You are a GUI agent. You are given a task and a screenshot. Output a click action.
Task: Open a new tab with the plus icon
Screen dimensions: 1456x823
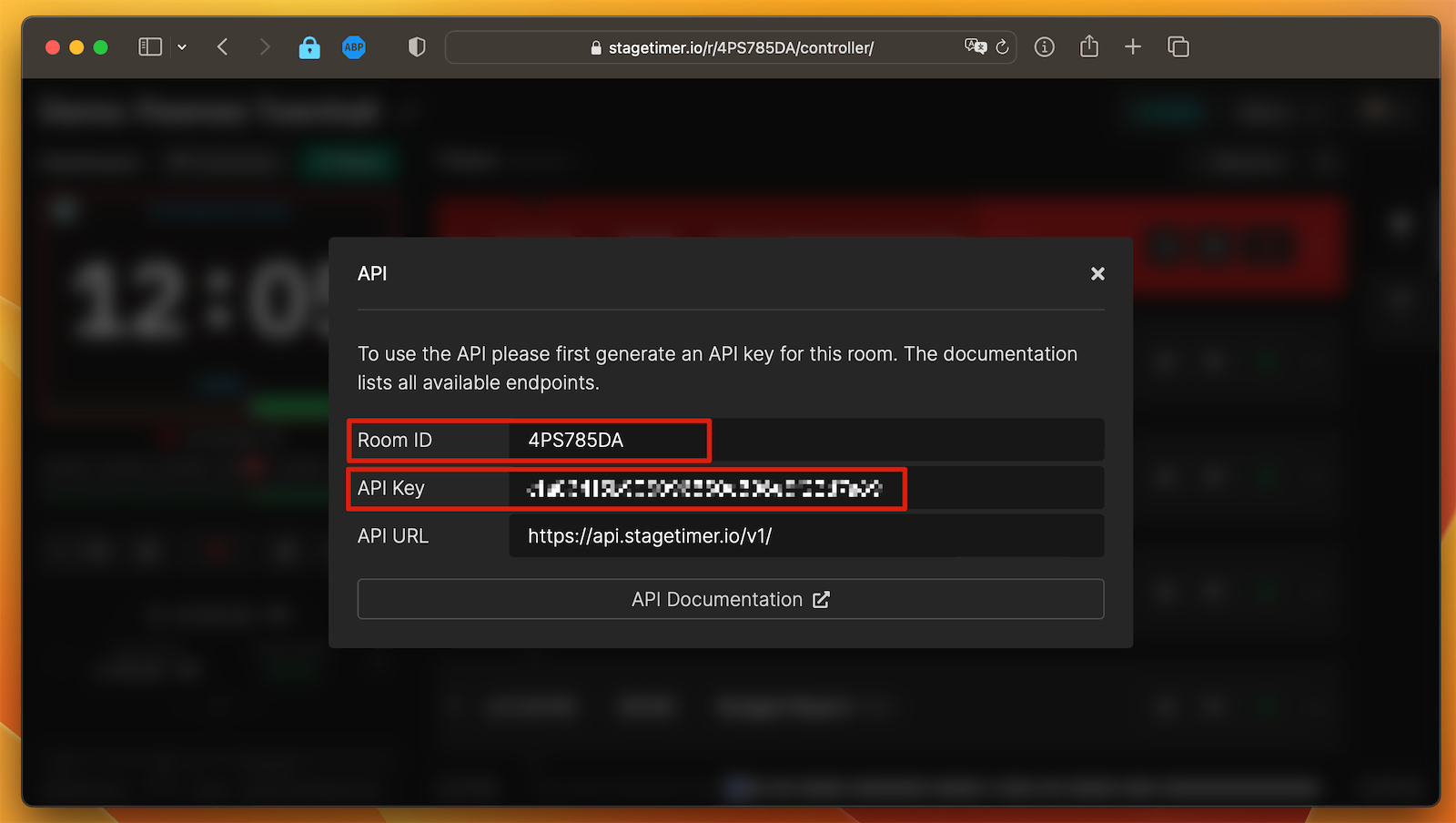[x=1133, y=46]
